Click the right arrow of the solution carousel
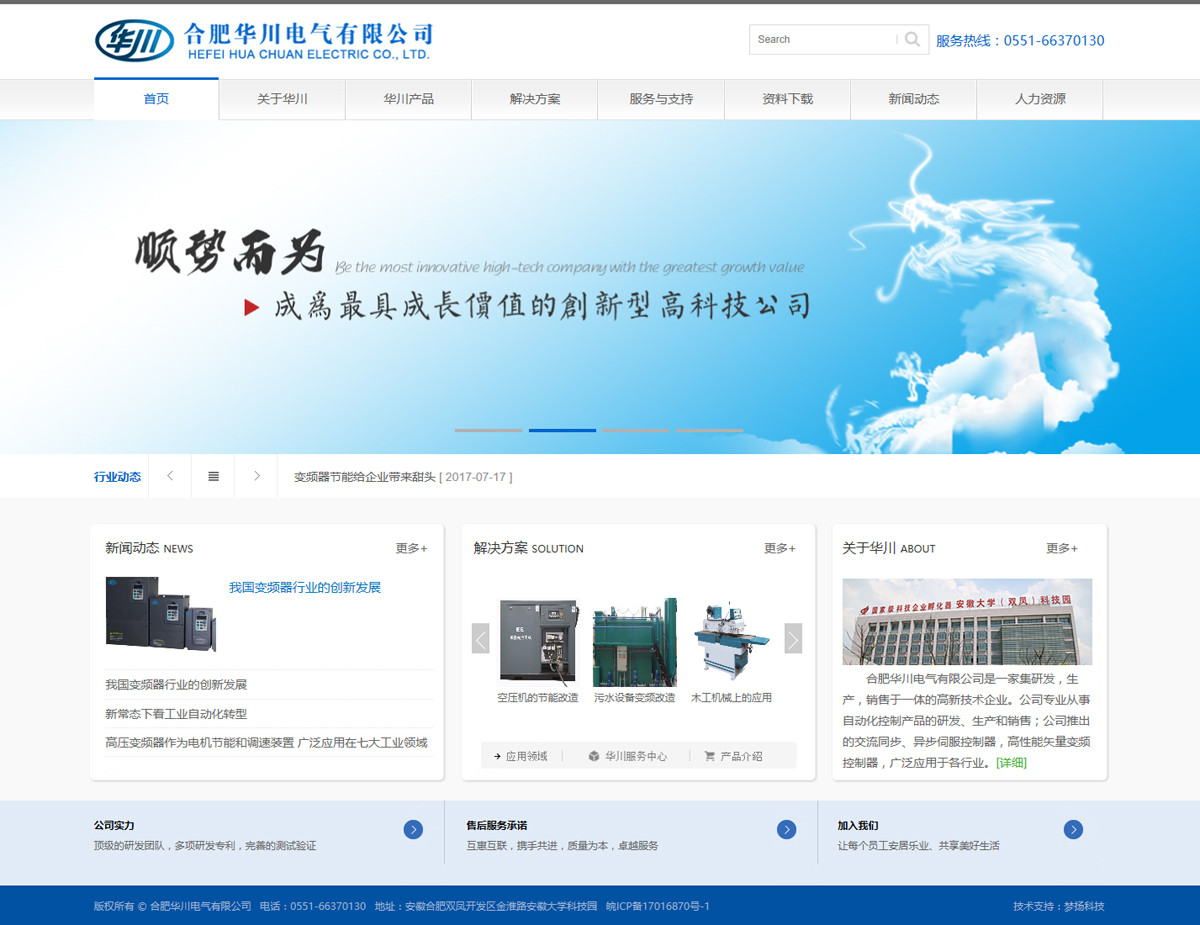This screenshot has width=1200, height=925. point(793,638)
